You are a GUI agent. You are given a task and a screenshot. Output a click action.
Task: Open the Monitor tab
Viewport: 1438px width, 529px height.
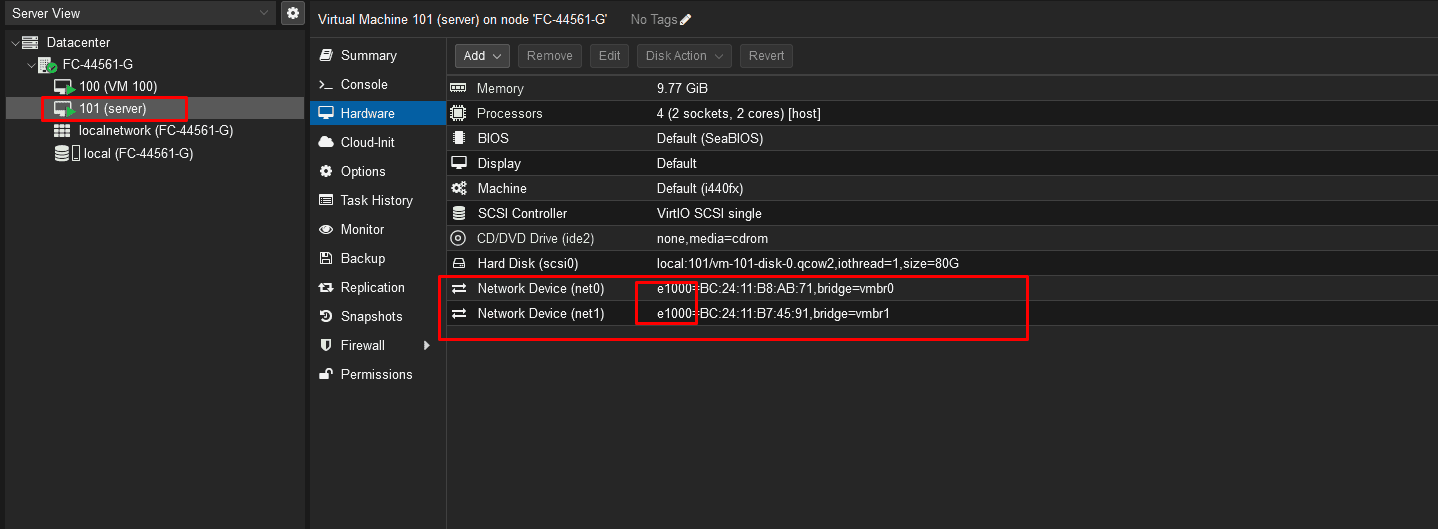(x=378, y=229)
